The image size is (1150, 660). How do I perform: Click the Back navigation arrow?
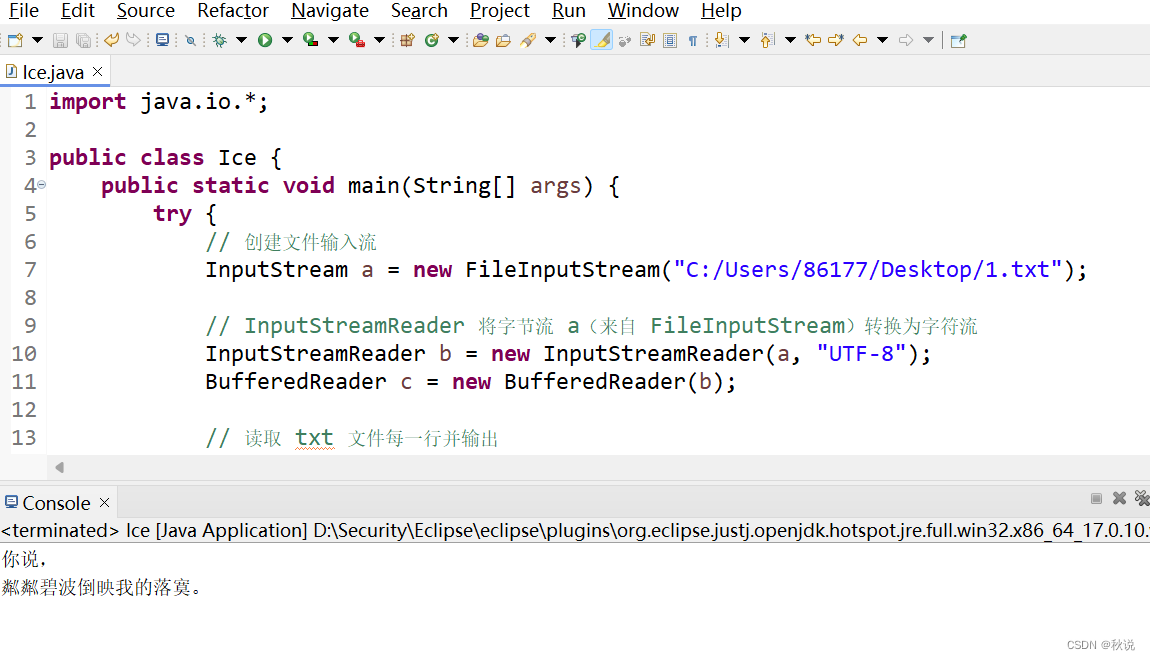860,40
